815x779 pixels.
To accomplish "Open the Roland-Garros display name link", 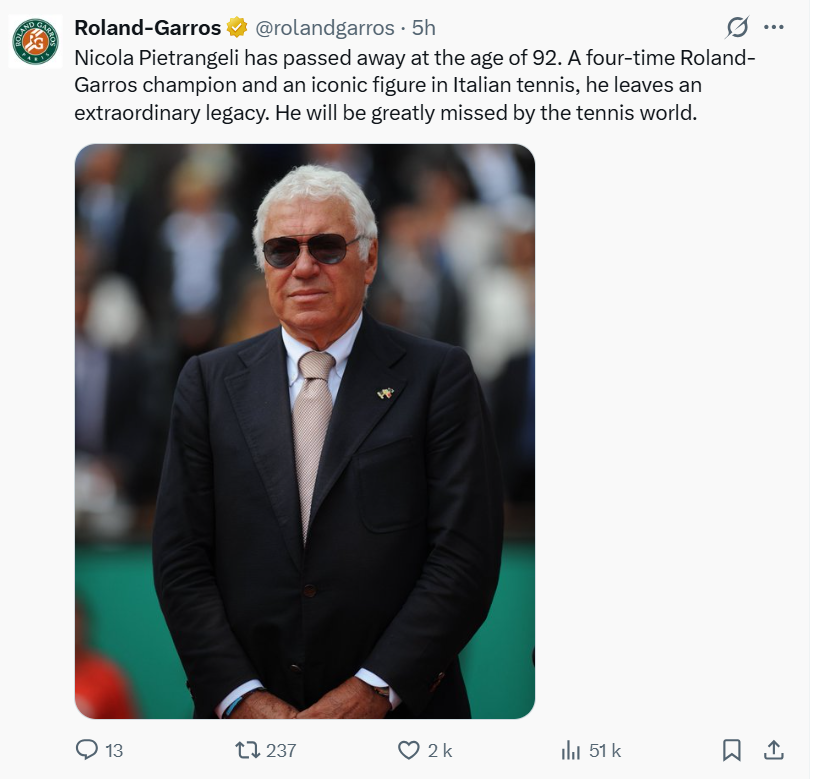I will click(148, 27).
